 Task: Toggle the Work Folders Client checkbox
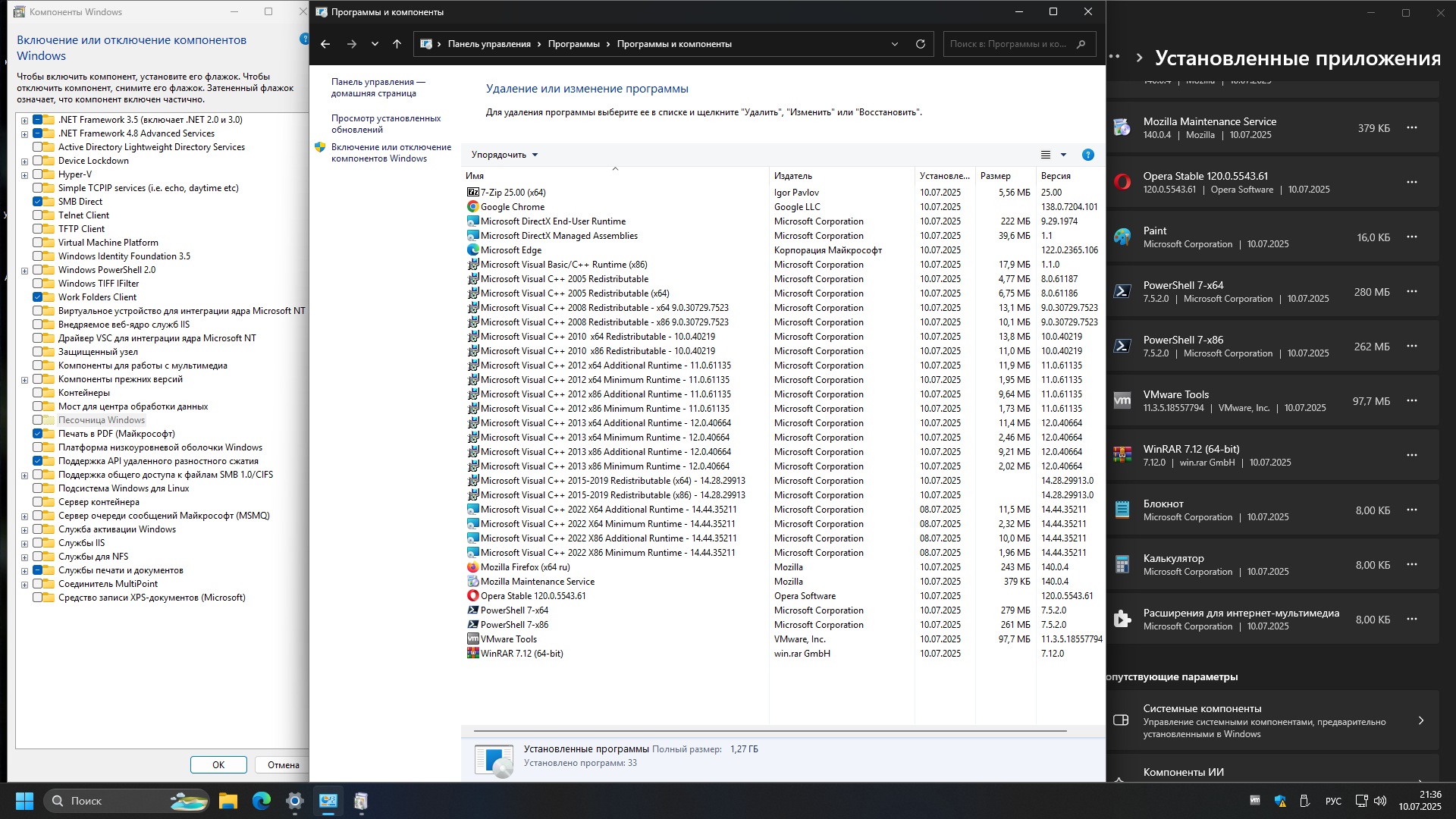pyautogui.click(x=37, y=297)
